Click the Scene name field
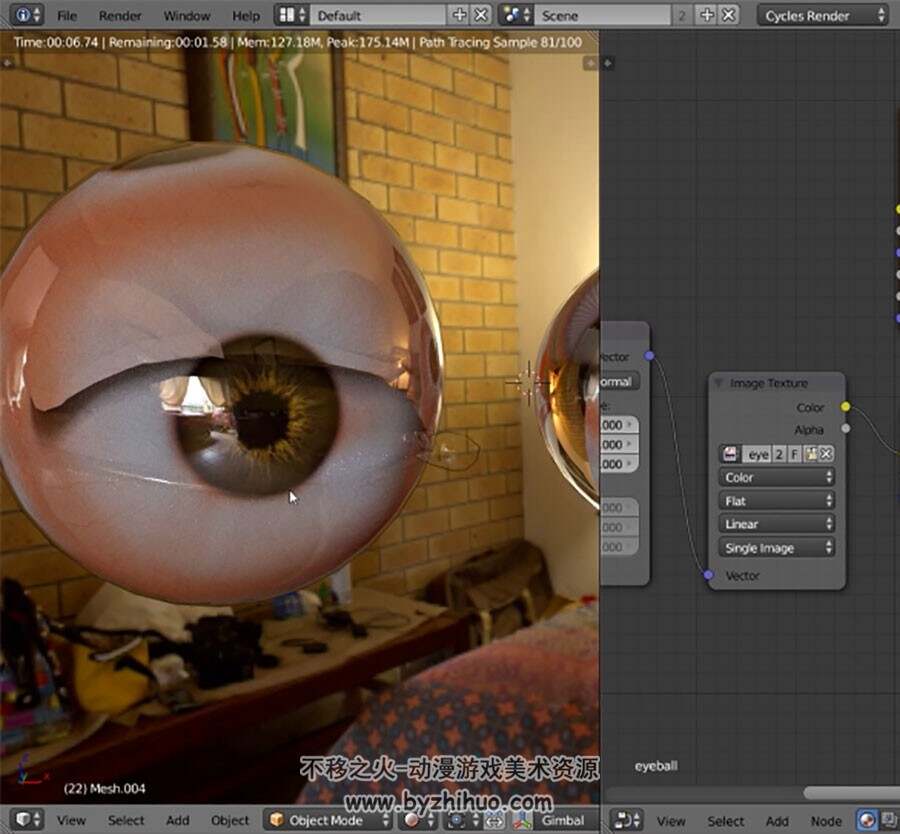 click(602, 15)
